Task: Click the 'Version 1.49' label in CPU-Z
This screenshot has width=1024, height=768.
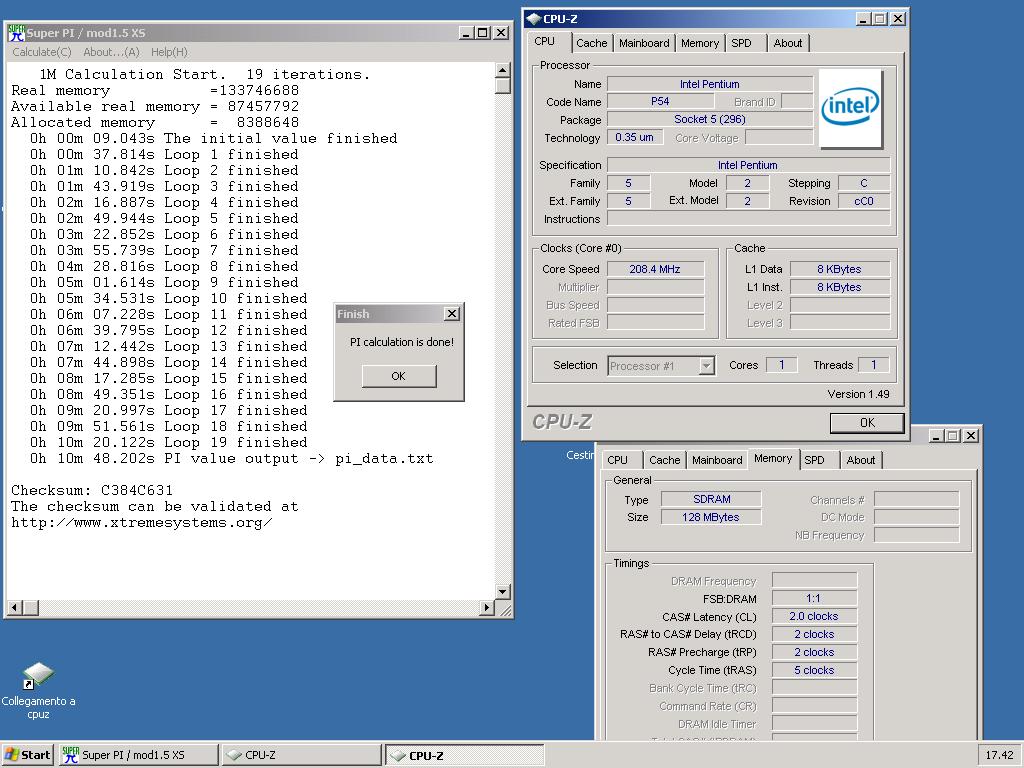Action: coord(858,394)
